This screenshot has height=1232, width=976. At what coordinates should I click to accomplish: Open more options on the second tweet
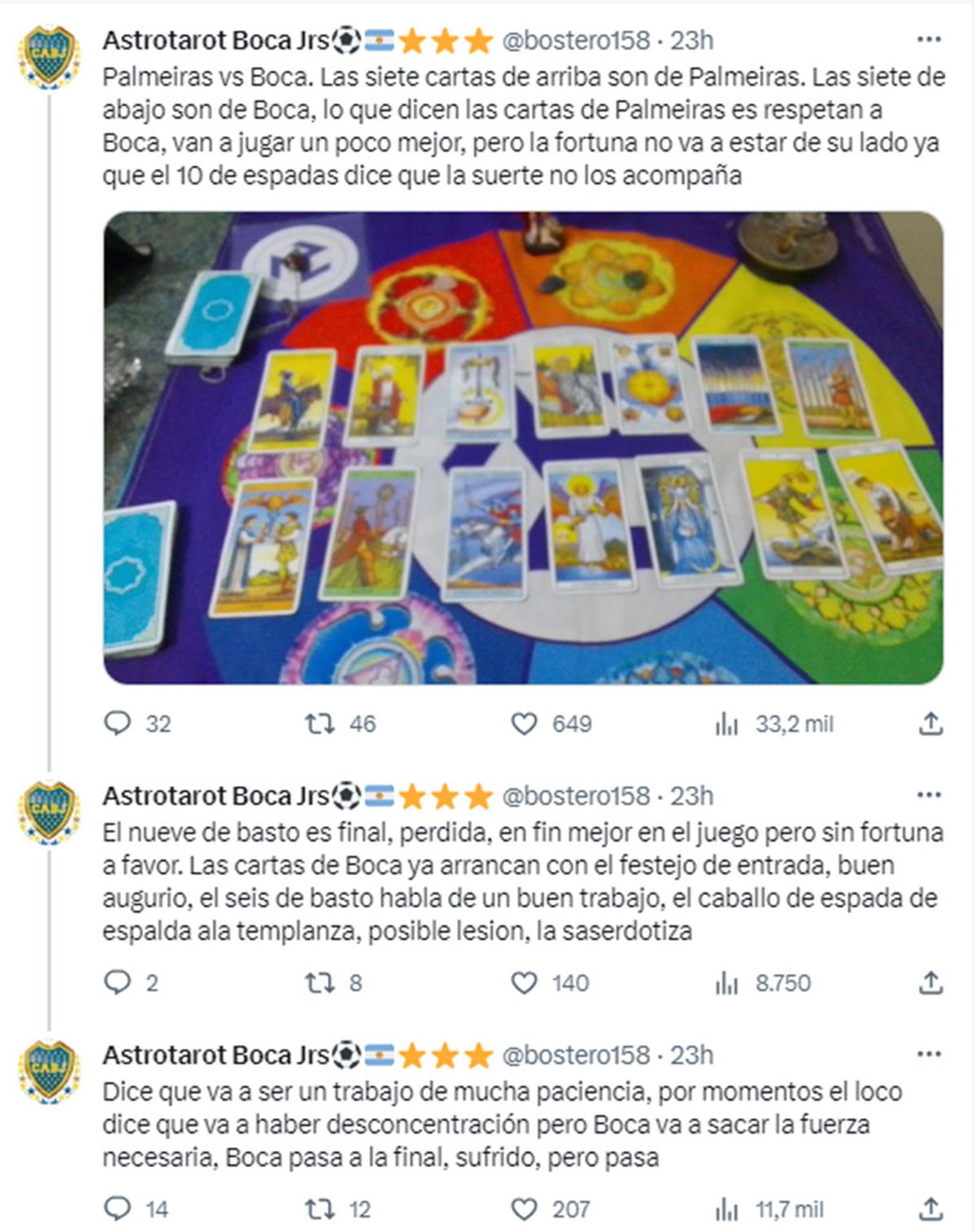pos(929,795)
